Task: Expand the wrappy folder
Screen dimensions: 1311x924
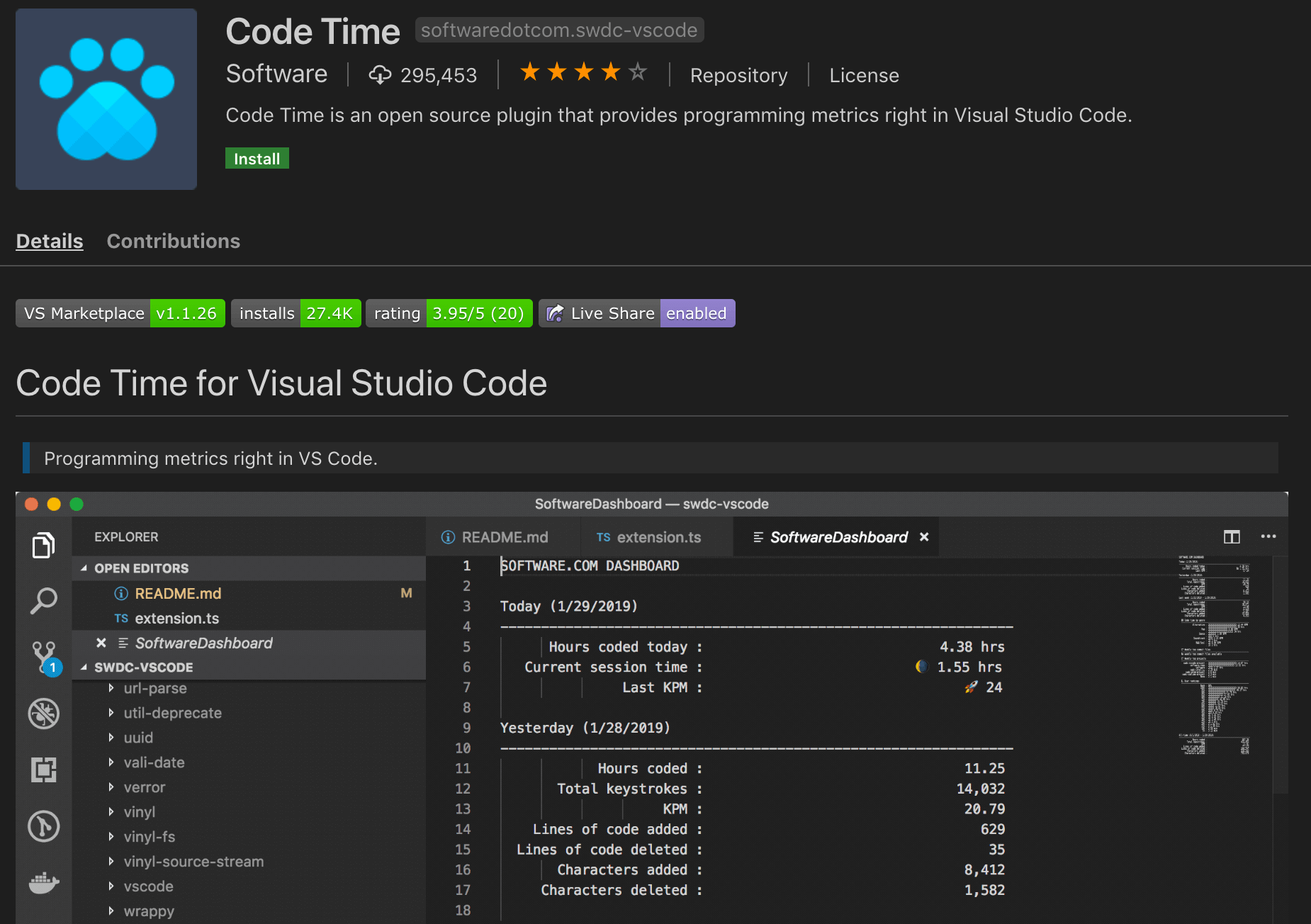Action: point(111,911)
